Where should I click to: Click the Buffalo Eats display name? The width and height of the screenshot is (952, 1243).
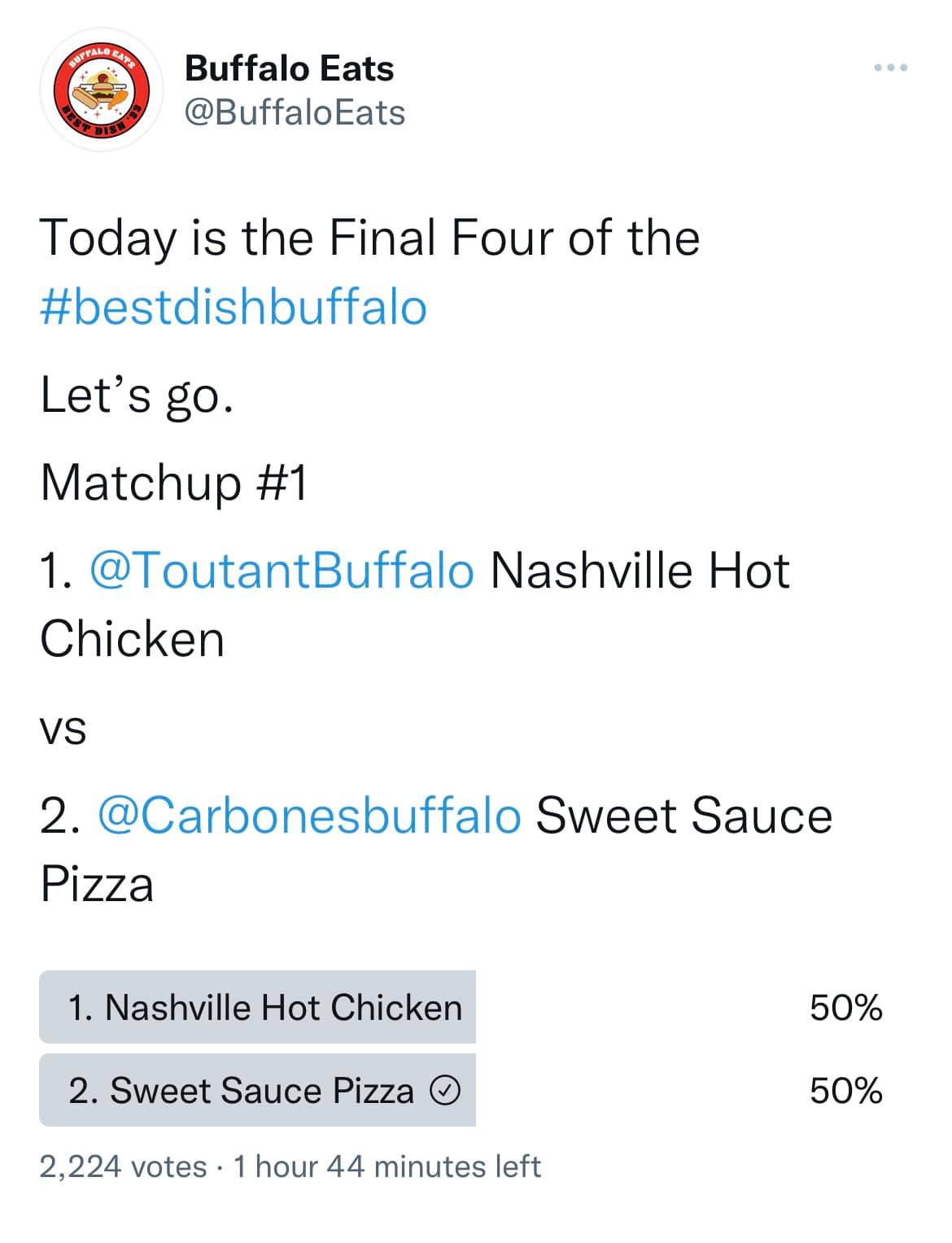(x=290, y=68)
